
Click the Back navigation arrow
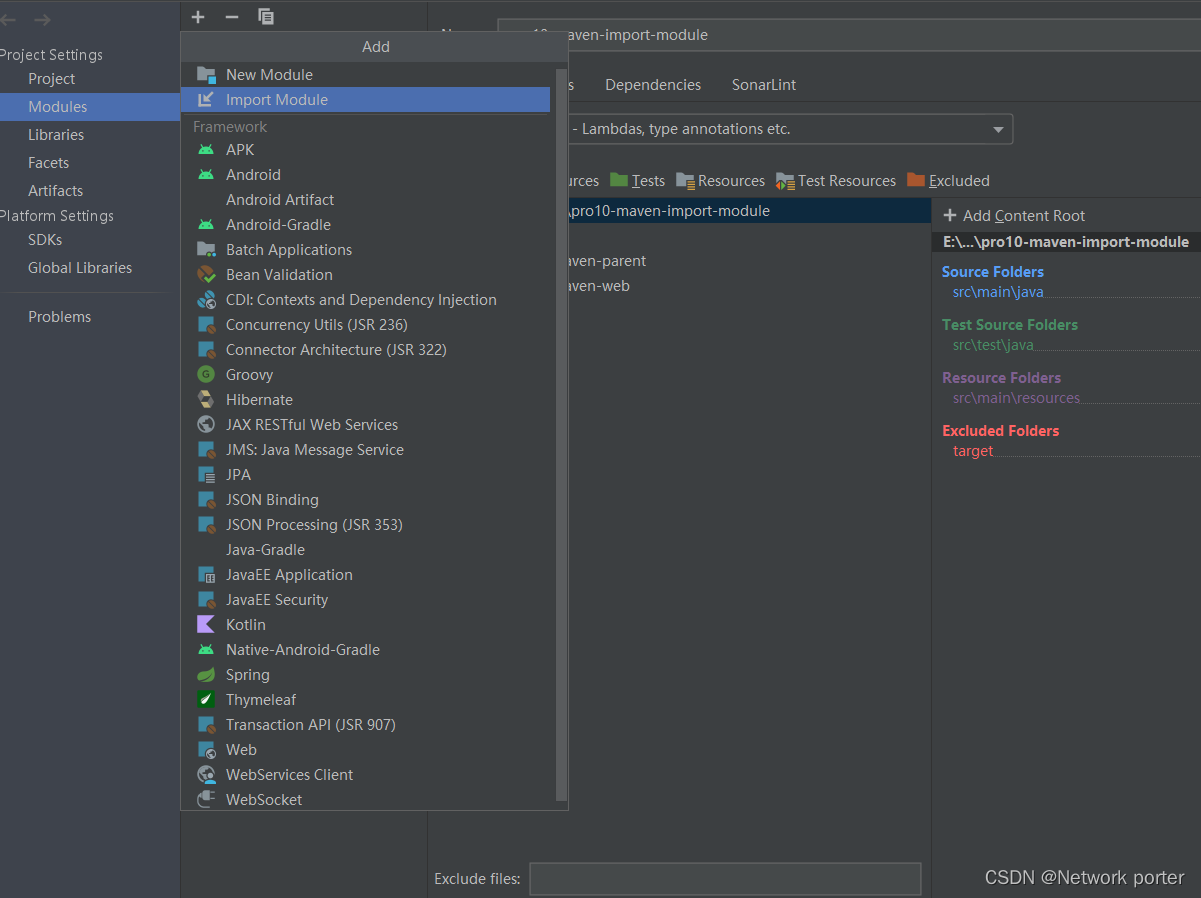(9, 20)
